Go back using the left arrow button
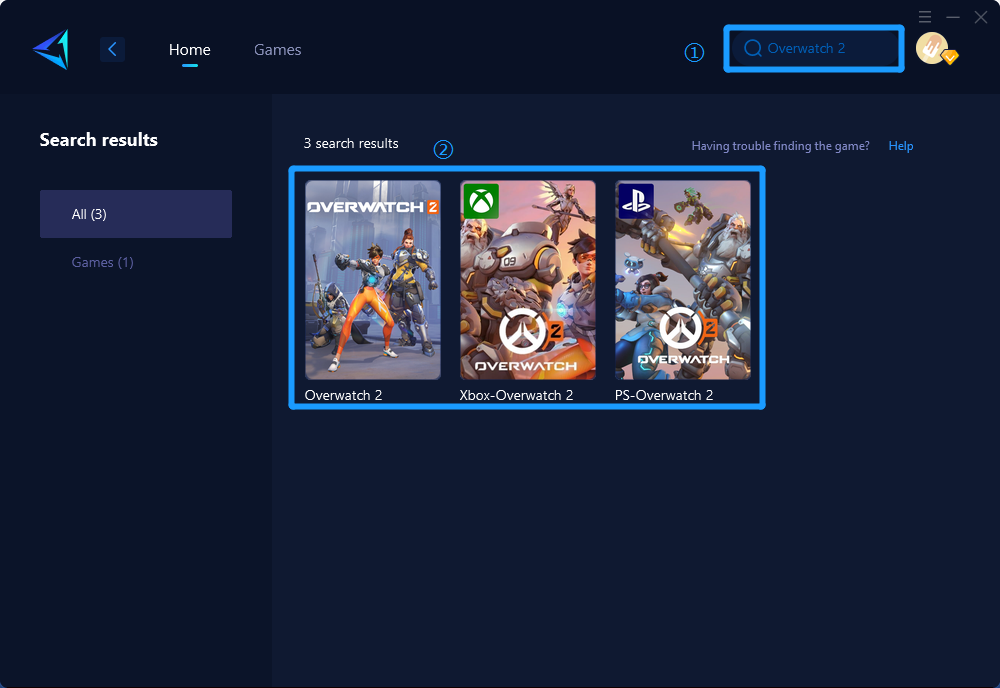The height and width of the screenshot is (688, 1000). [x=112, y=49]
